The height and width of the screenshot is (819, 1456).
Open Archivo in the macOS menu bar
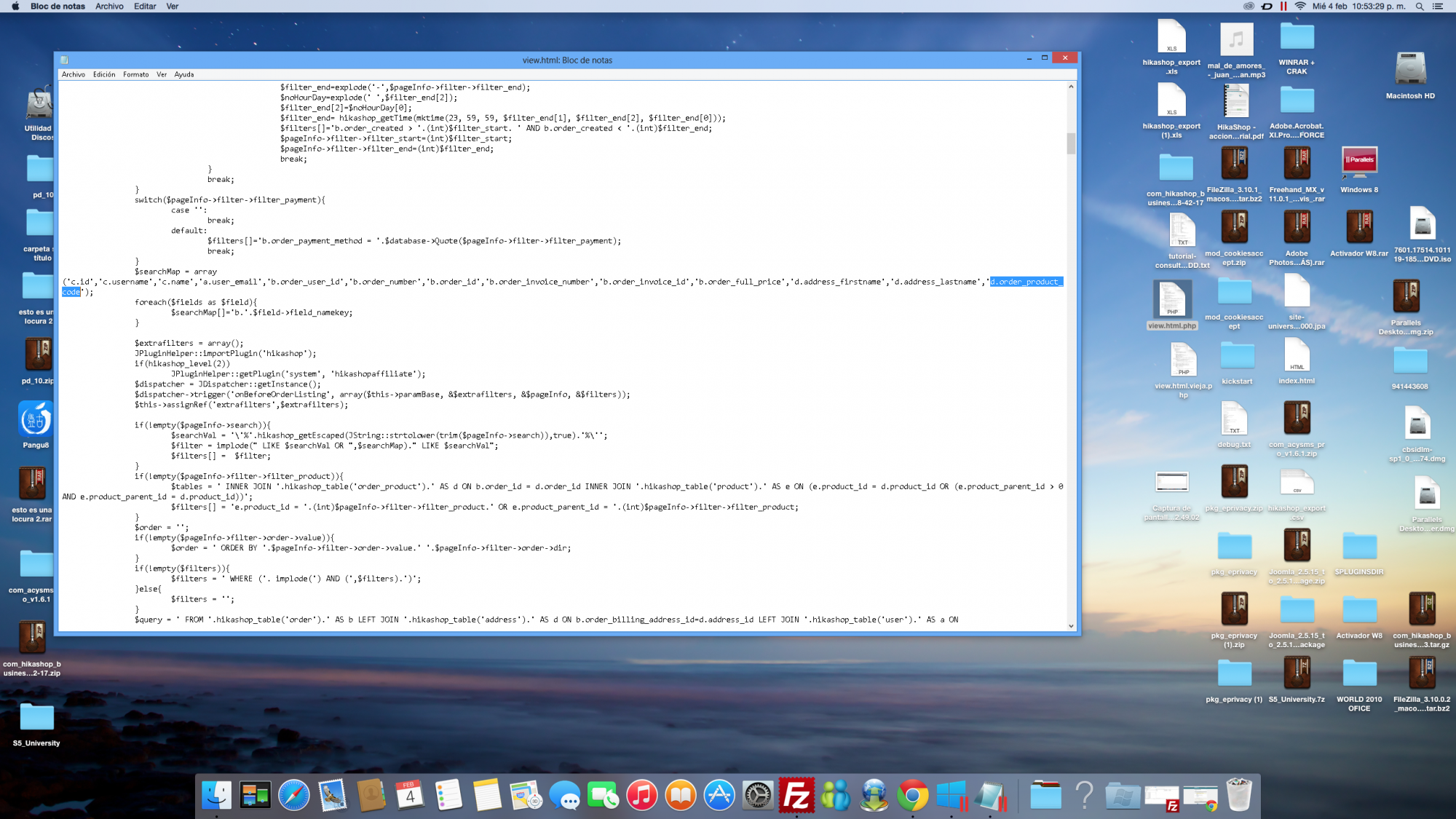(x=109, y=7)
